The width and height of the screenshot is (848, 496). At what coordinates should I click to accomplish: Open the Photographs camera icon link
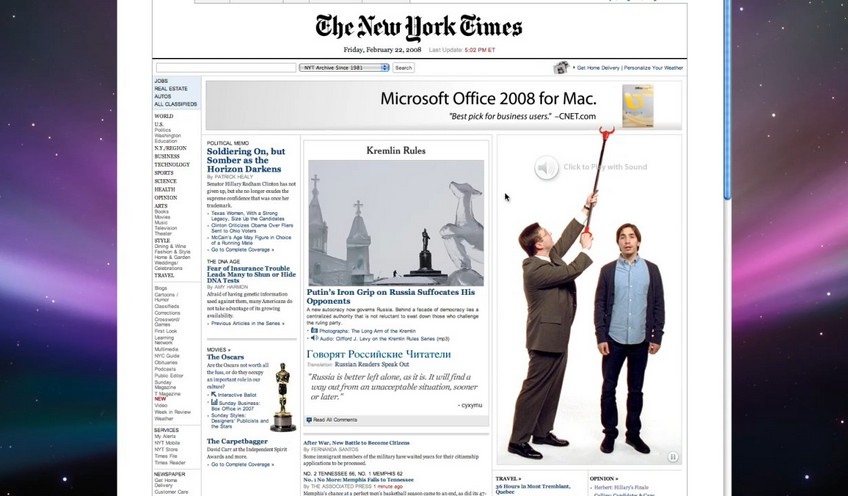click(x=314, y=330)
